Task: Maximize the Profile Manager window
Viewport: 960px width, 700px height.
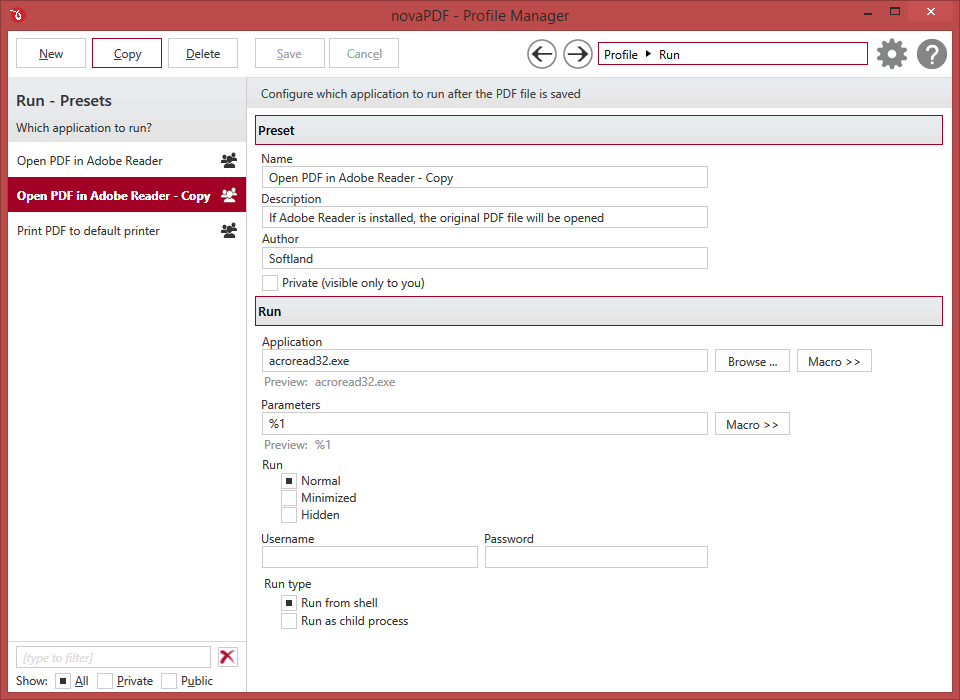Action: [894, 12]
